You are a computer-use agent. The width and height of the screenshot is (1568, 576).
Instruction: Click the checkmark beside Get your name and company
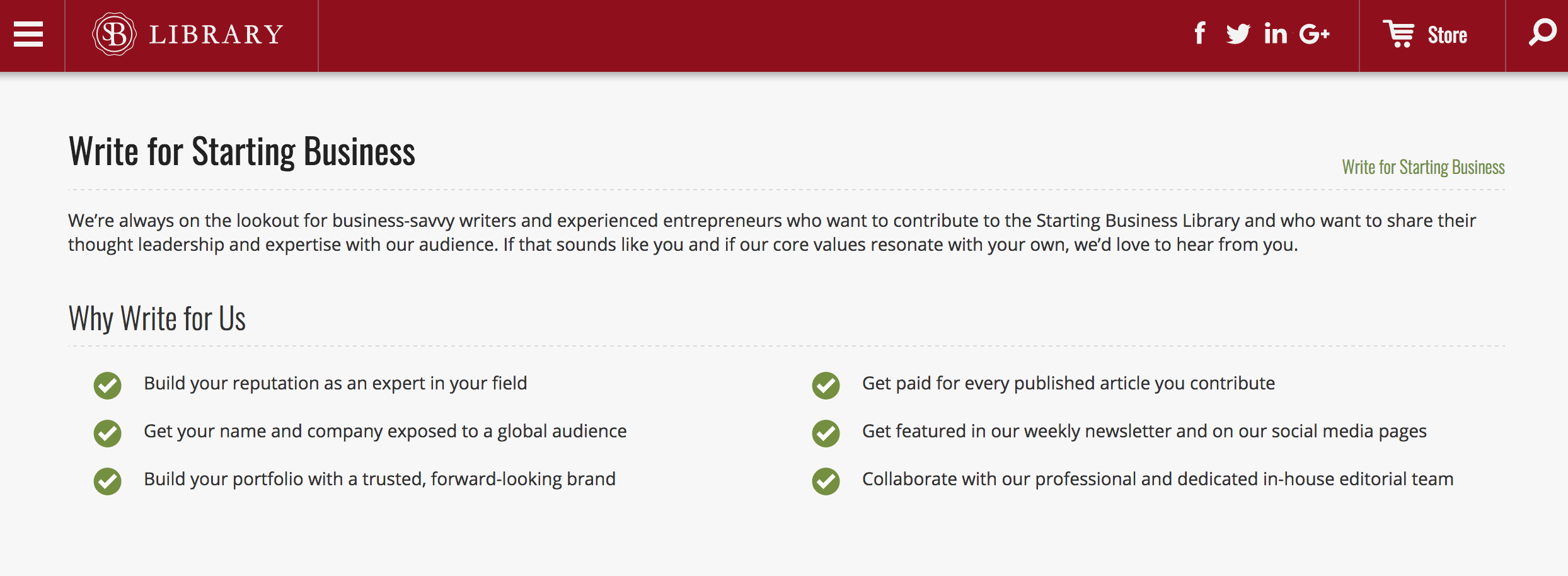click(108, 433)
